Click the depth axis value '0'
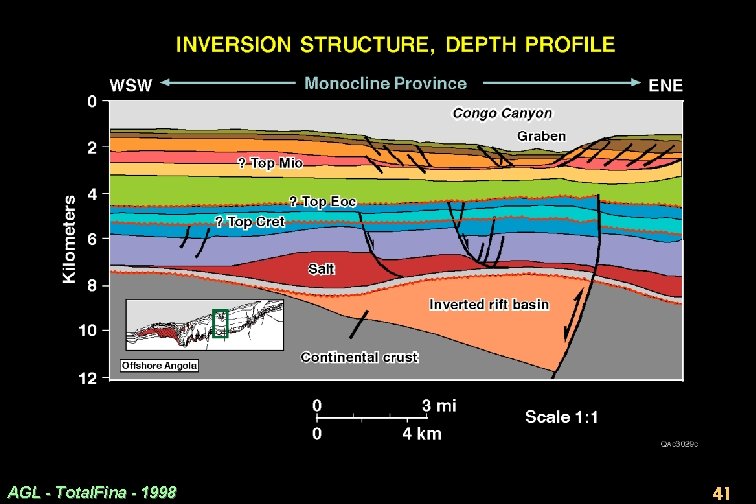This screenshot has width=756, height=504. [x=92, y=101]
